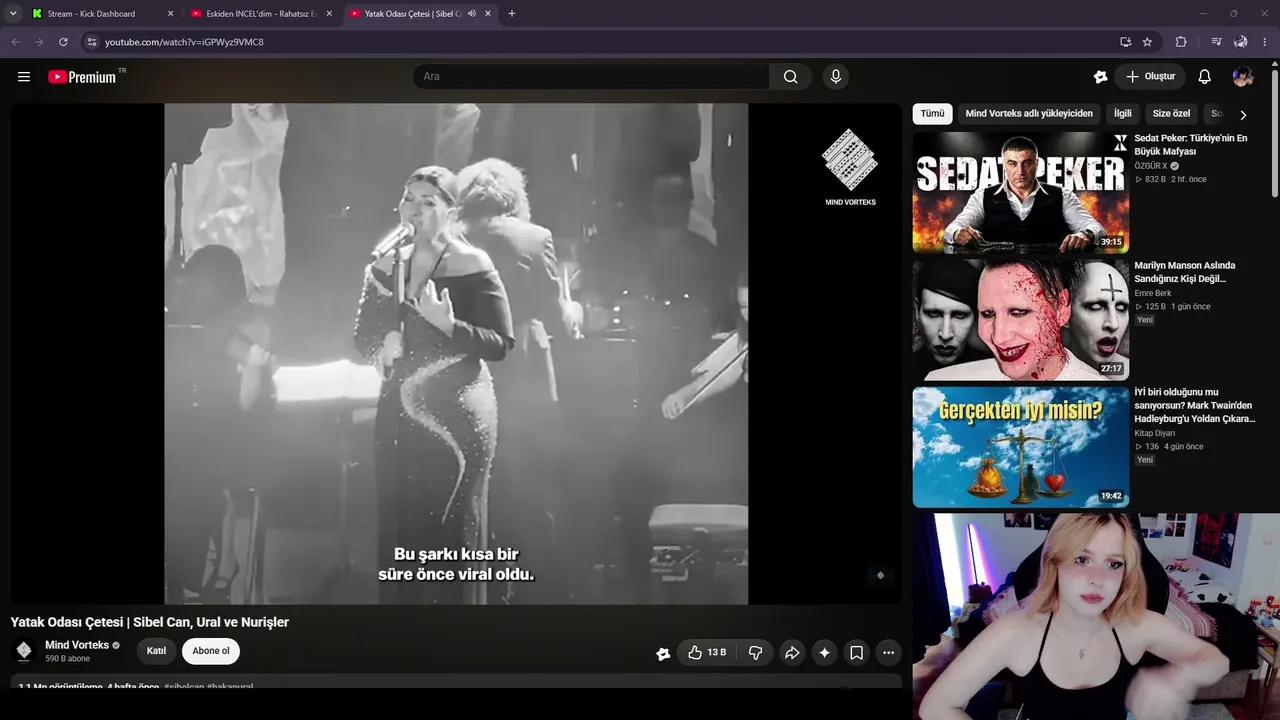
Task: Open Emre Berk channel link
Action: (x=1152, y=293)
